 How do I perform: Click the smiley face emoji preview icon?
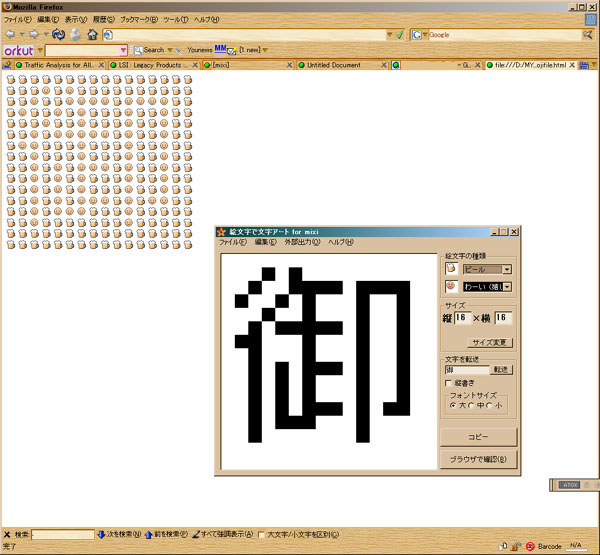452,286
